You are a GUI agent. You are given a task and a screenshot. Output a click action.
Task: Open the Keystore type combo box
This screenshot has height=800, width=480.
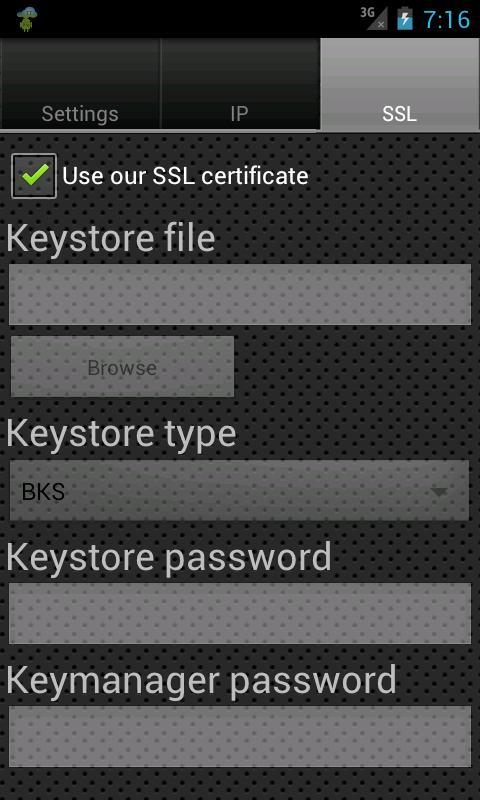click(x=239, y=490)
